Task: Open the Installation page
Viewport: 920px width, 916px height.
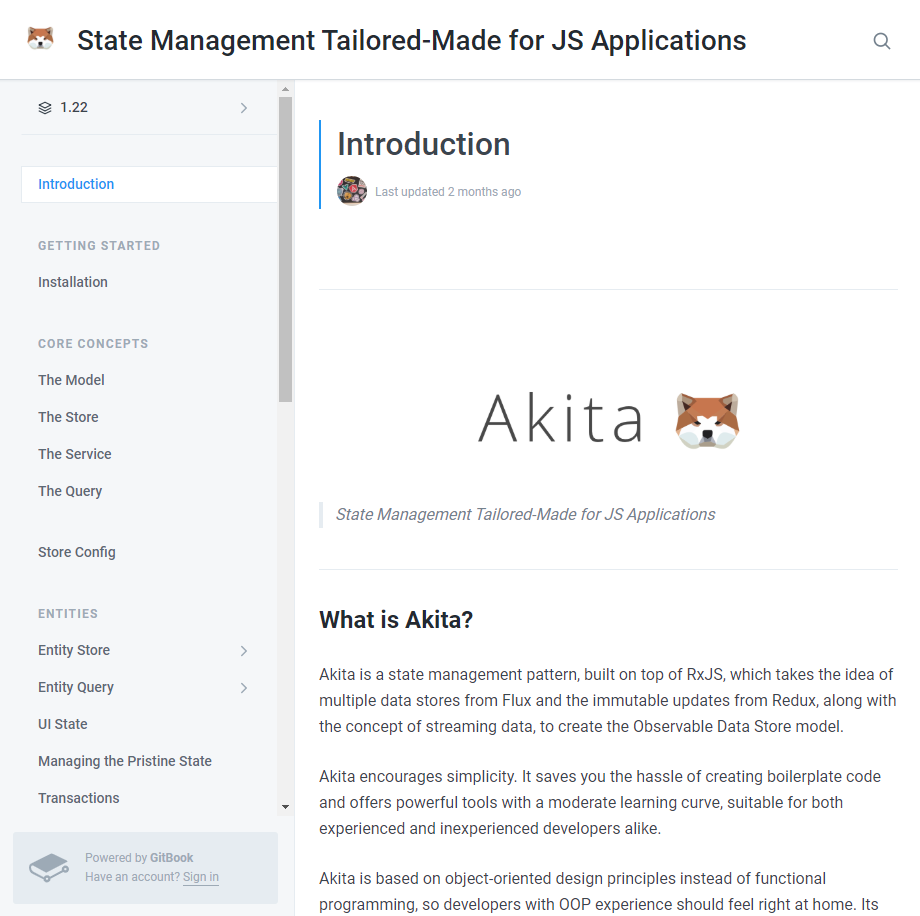Action: (73, 282)
